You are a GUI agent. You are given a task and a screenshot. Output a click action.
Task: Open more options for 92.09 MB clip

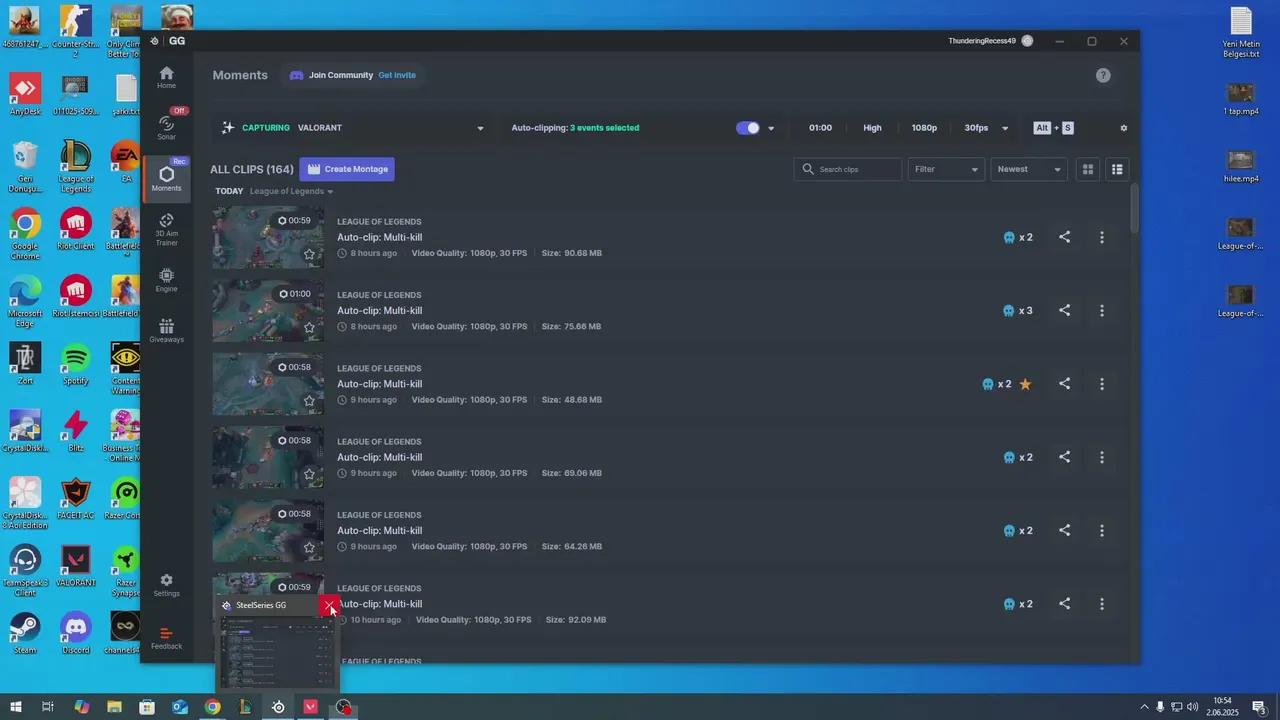point(1102,604)
